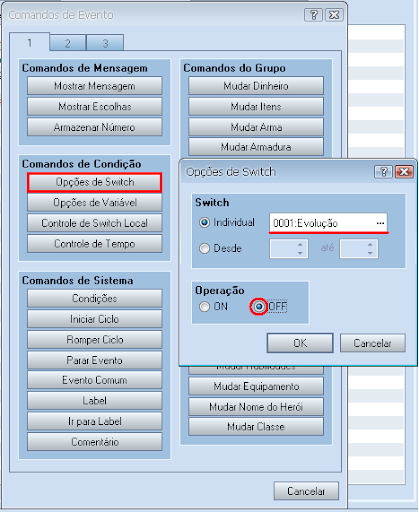The width and height of the screenshot is (419, 512).
Task: Select the Desde range radio button
Action: (204, 248)
